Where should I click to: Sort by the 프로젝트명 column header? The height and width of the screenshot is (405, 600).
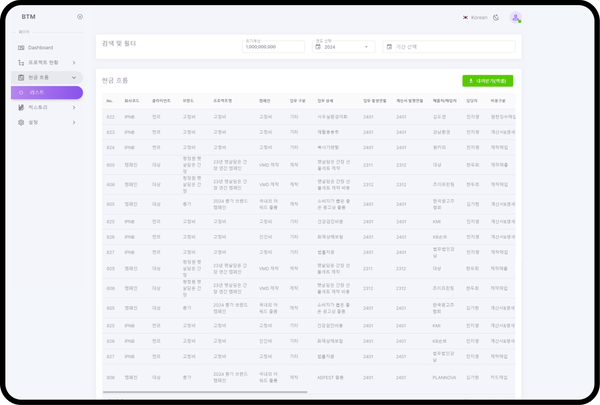tap(223, 101)
